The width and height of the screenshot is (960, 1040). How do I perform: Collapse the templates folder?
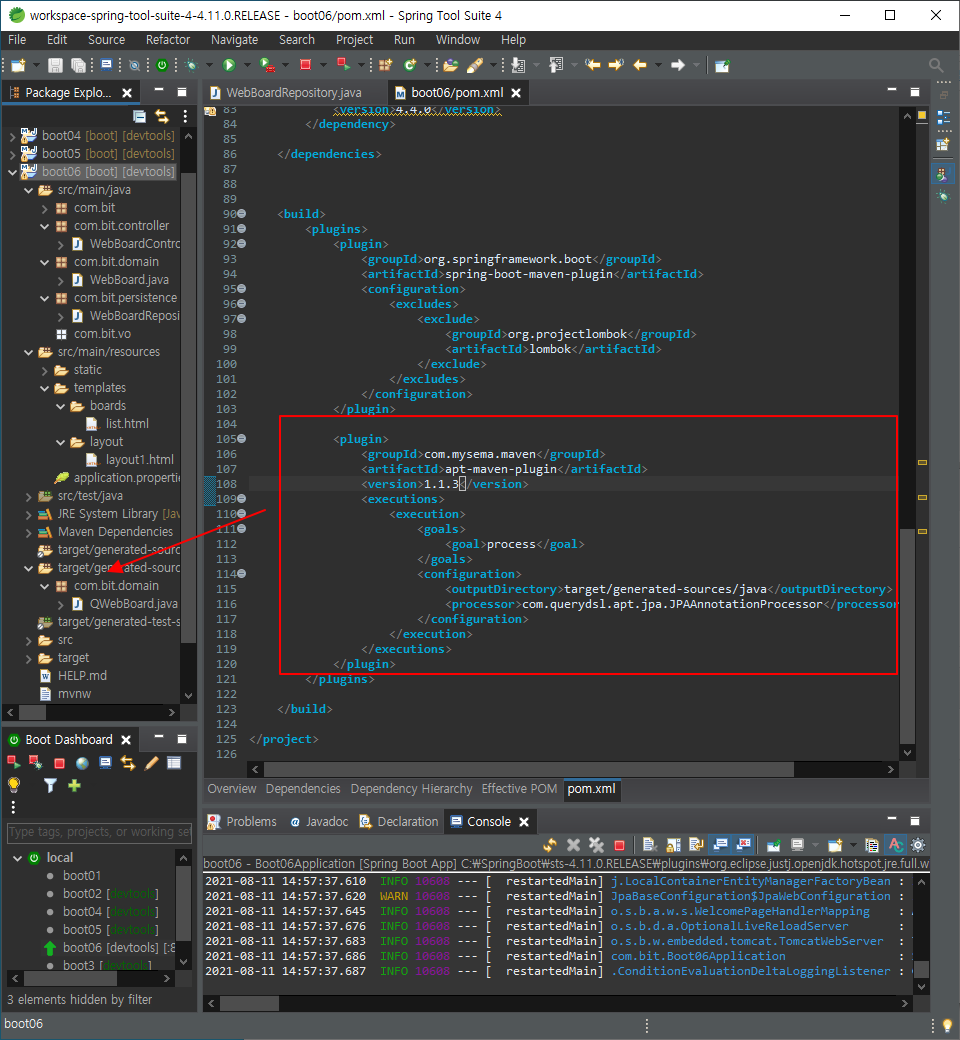point(44,388)
